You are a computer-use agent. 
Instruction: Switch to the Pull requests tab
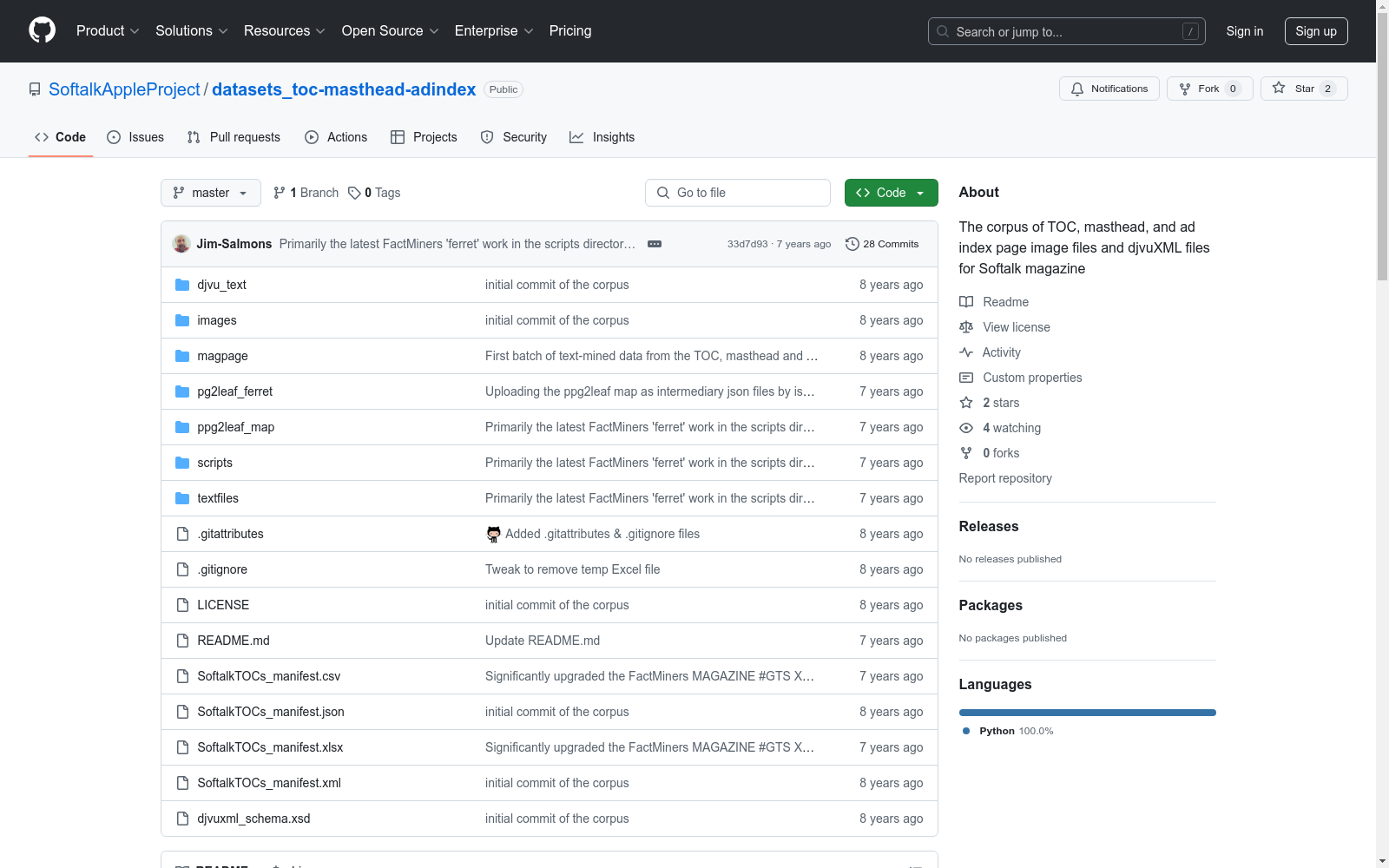pyautogui.click(x=234, y=137)
